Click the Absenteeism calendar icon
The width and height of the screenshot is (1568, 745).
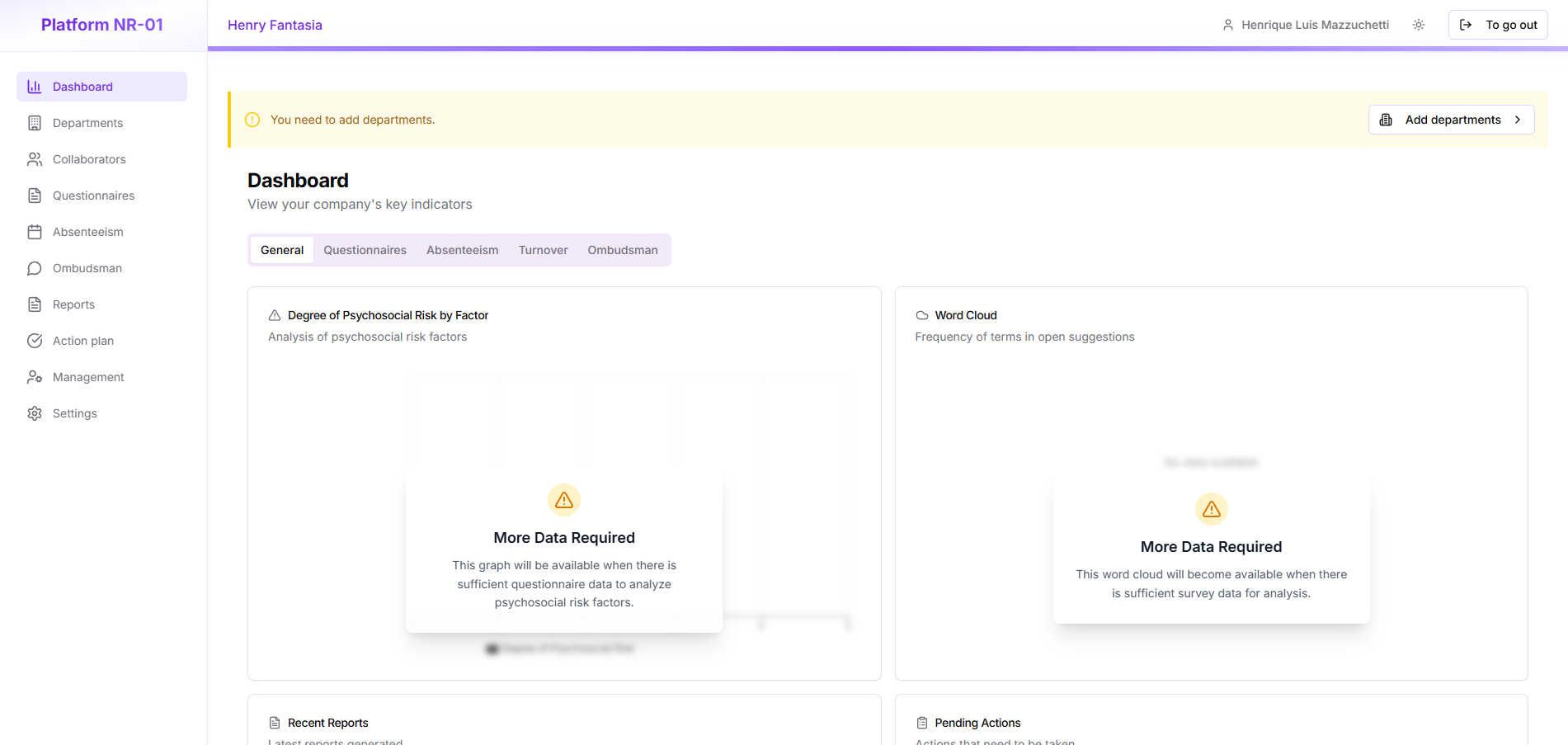pos(34,231)
